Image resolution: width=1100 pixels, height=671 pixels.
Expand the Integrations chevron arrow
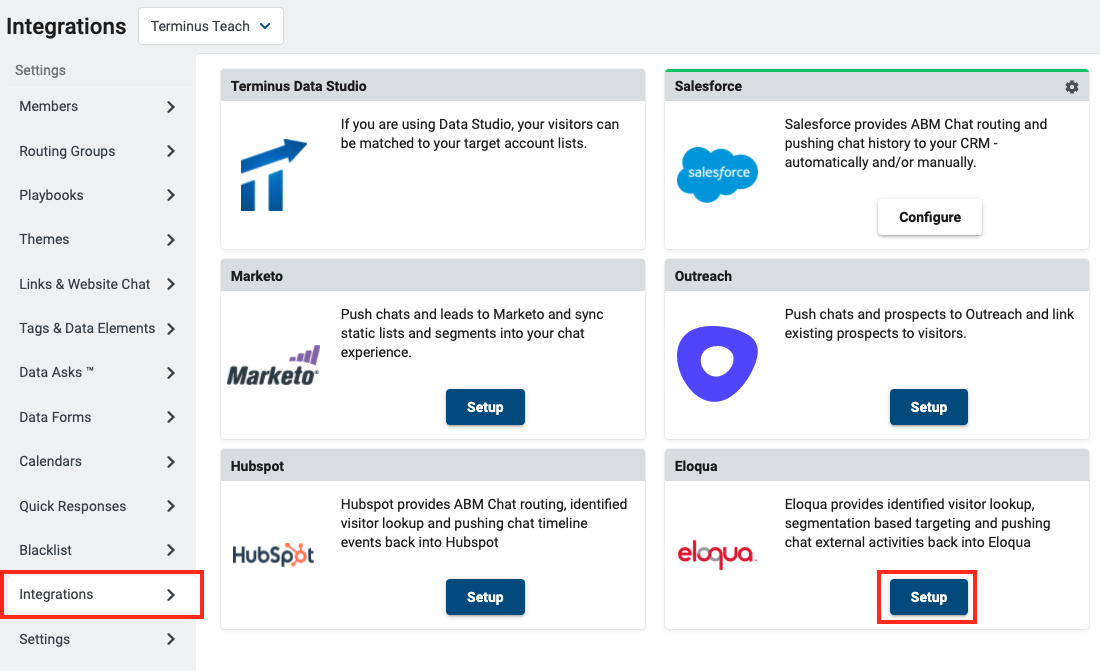point(170,595)
